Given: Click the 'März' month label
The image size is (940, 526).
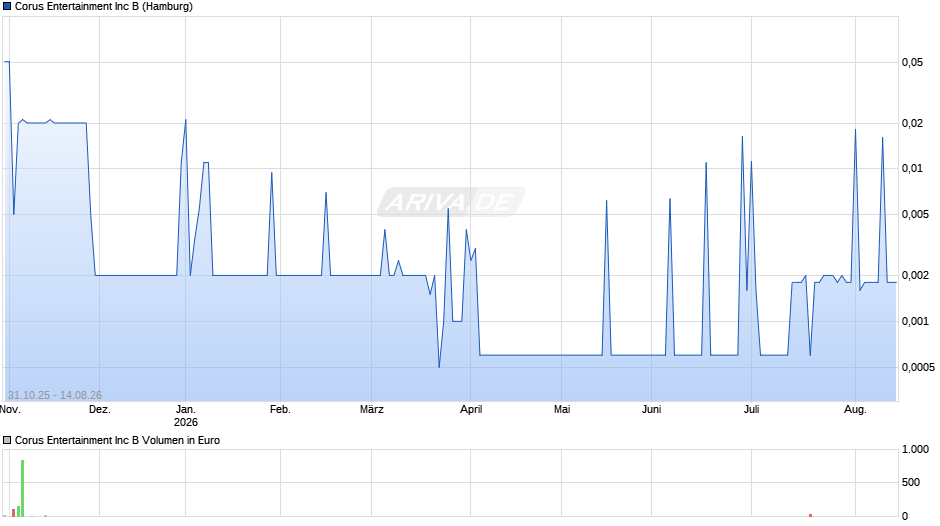Looking at the screenshot, I should tap(372, 410).
